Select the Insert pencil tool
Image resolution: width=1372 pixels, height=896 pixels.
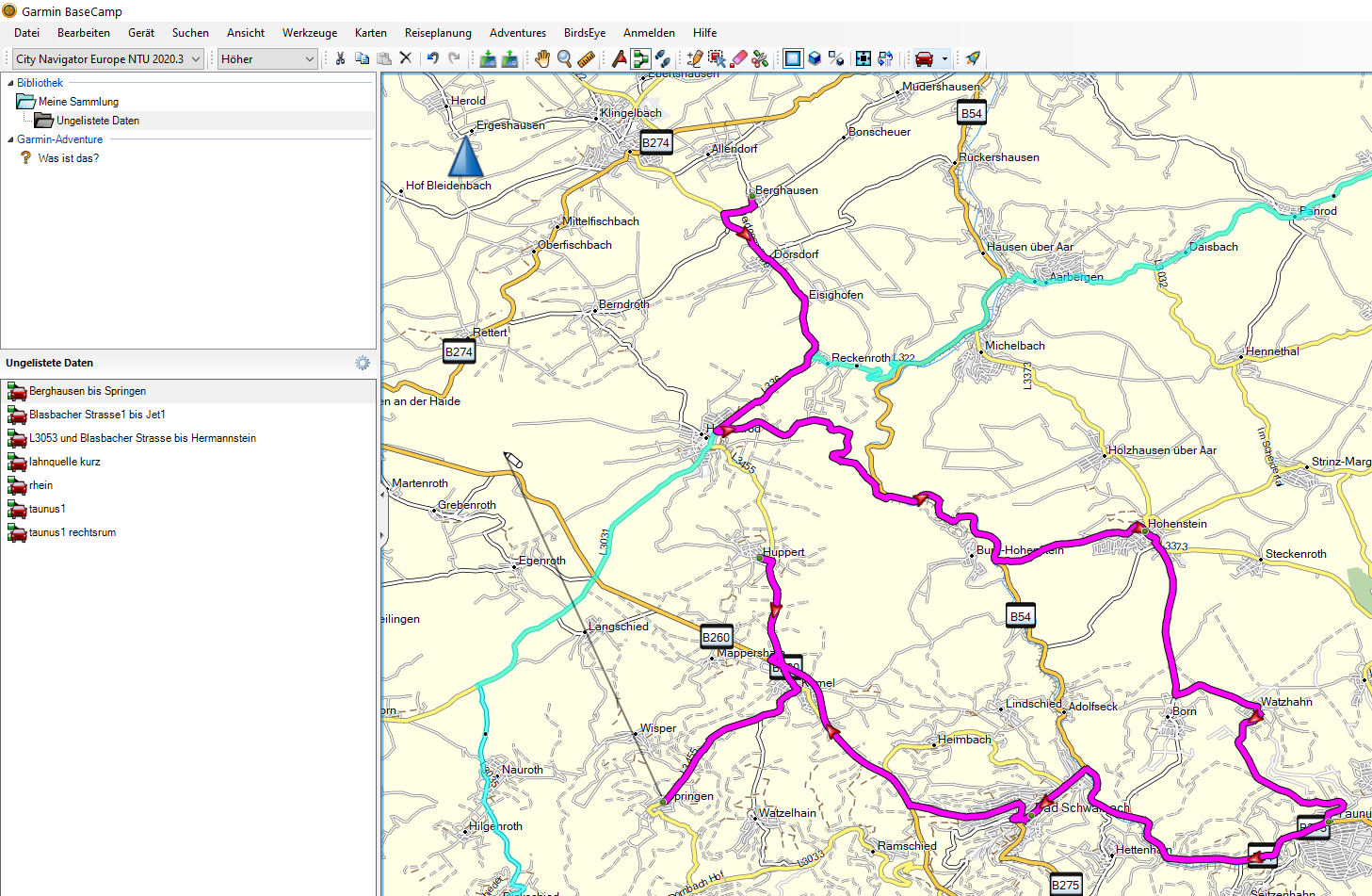coord(695,58)
